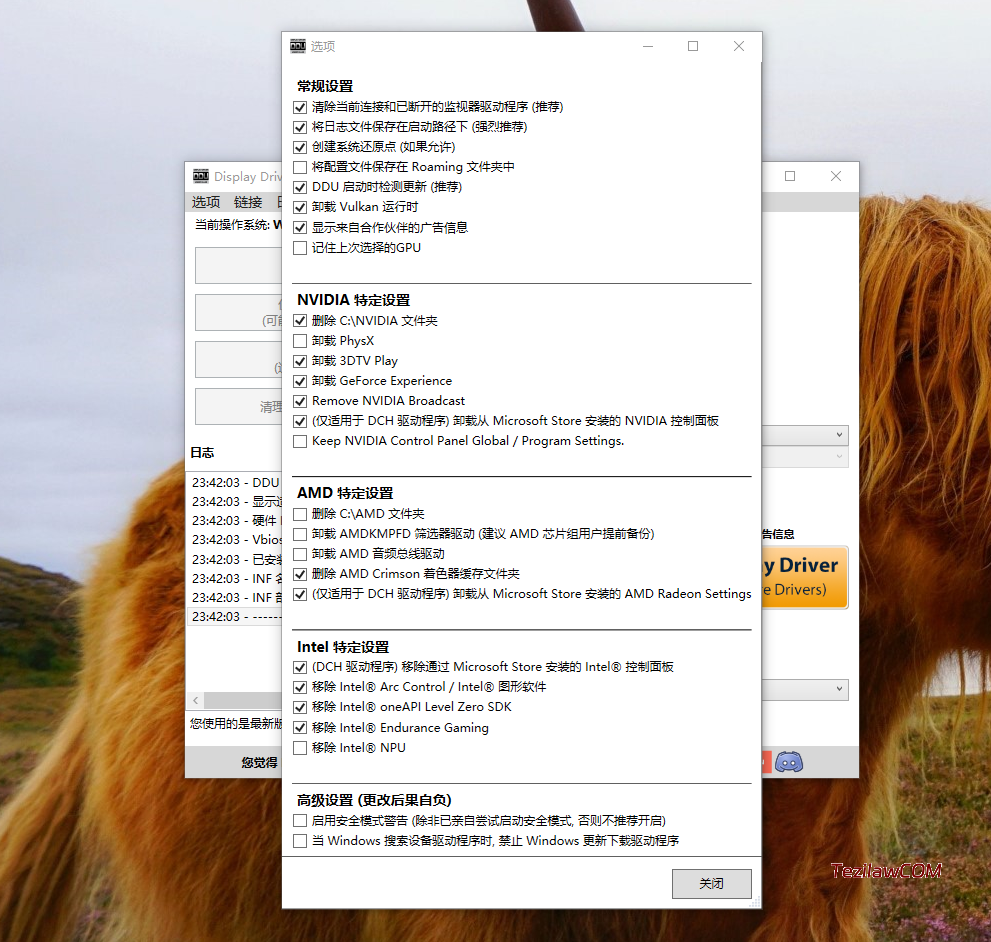The width and height of the screenshot is (991, 942).
Task: Close the 选项 dialog with X
Action: coord(738,46)
